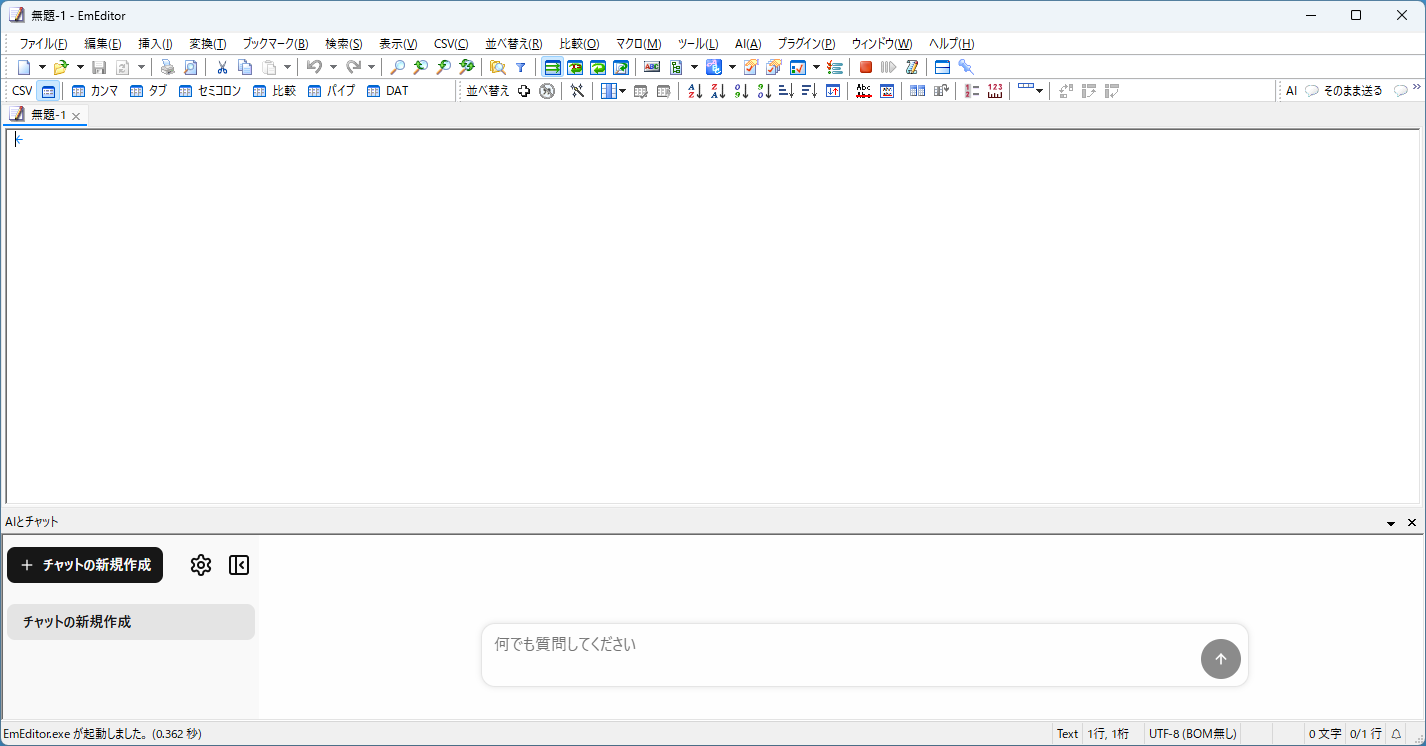Open the ファイル menu
Viewport: 1426px width, 746px height.
click(43, 44)
